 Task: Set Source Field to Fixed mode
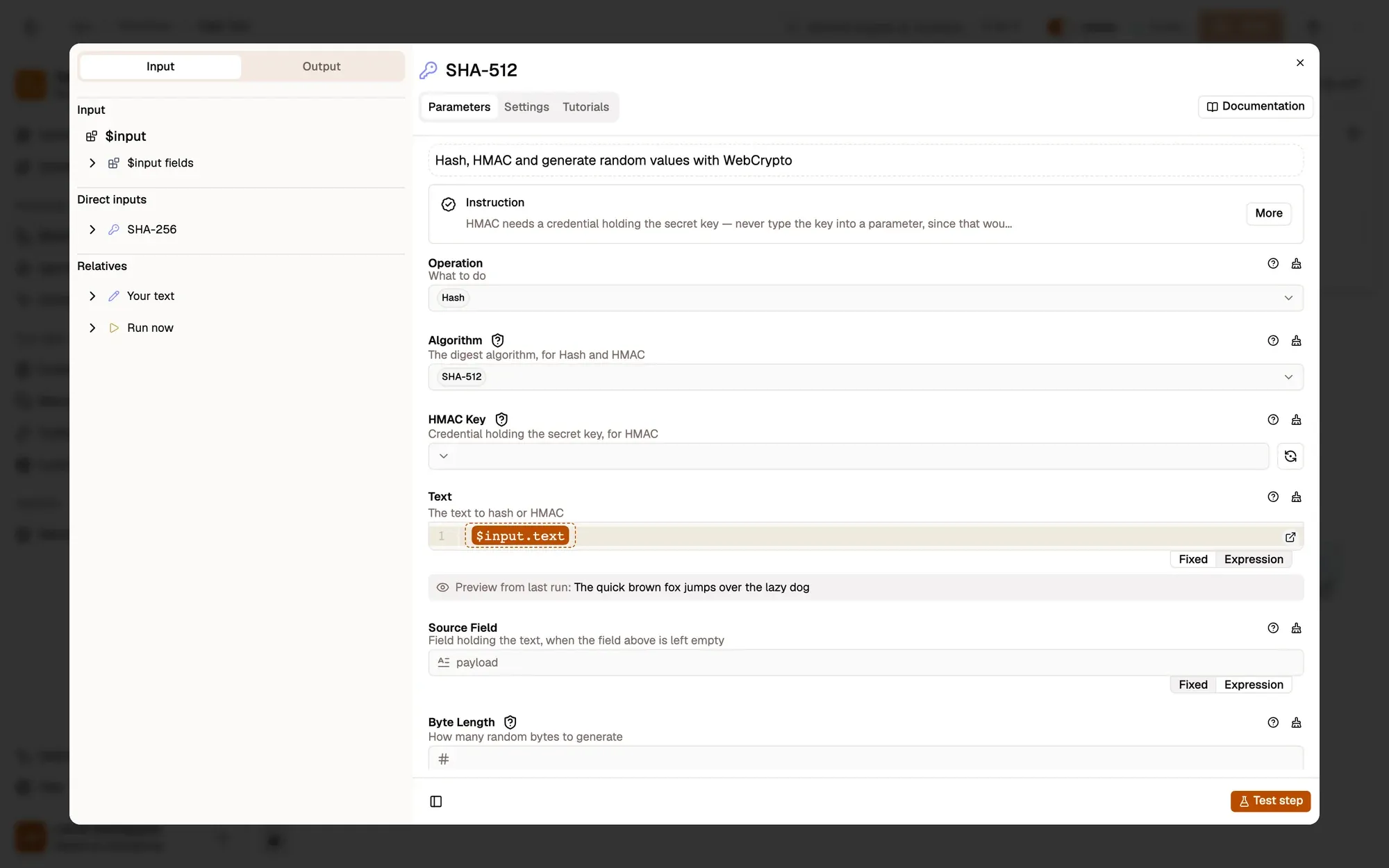point(1193,685)
